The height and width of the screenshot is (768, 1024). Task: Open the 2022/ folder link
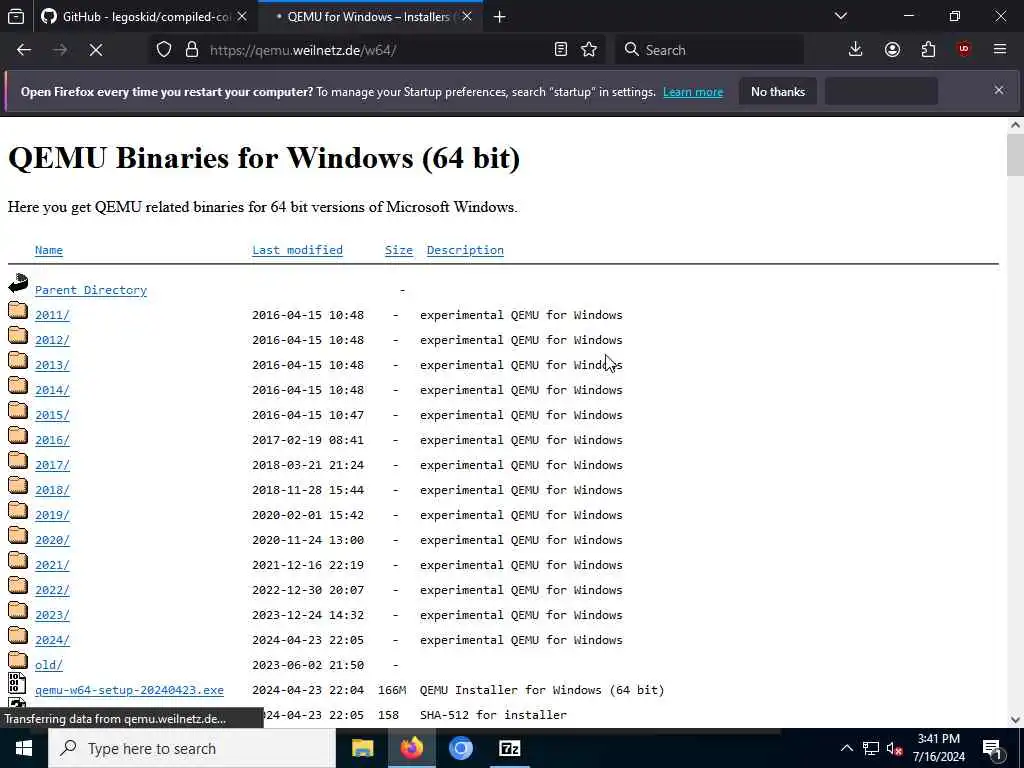[52, 590]
